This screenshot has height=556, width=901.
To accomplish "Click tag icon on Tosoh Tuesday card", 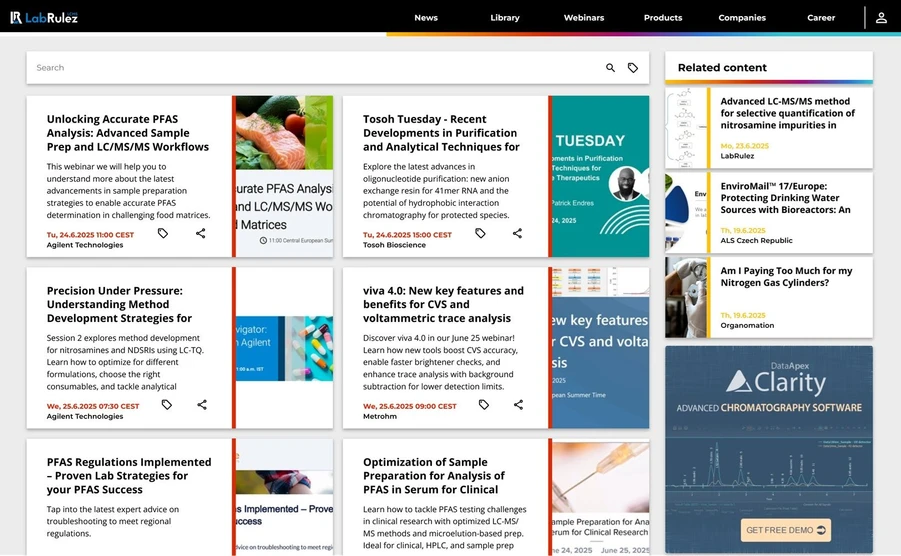I will 480,233.
